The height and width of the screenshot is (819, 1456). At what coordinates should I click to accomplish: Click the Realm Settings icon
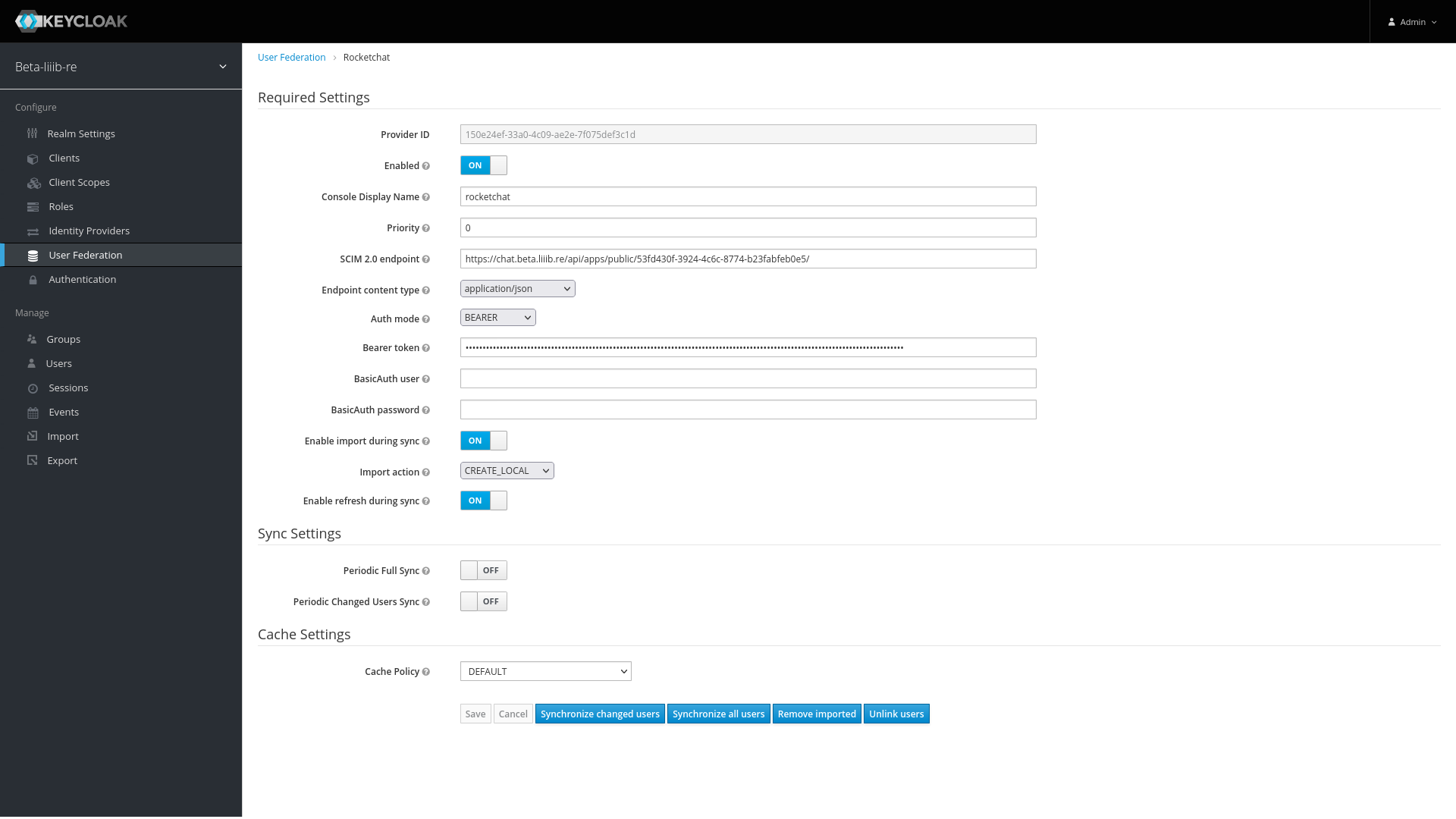[x=32, y=133]
